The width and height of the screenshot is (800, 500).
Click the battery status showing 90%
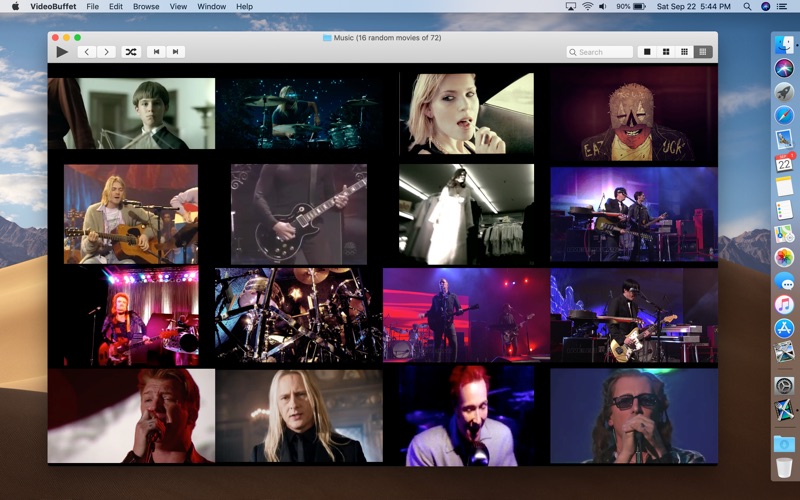pos(631,7)
